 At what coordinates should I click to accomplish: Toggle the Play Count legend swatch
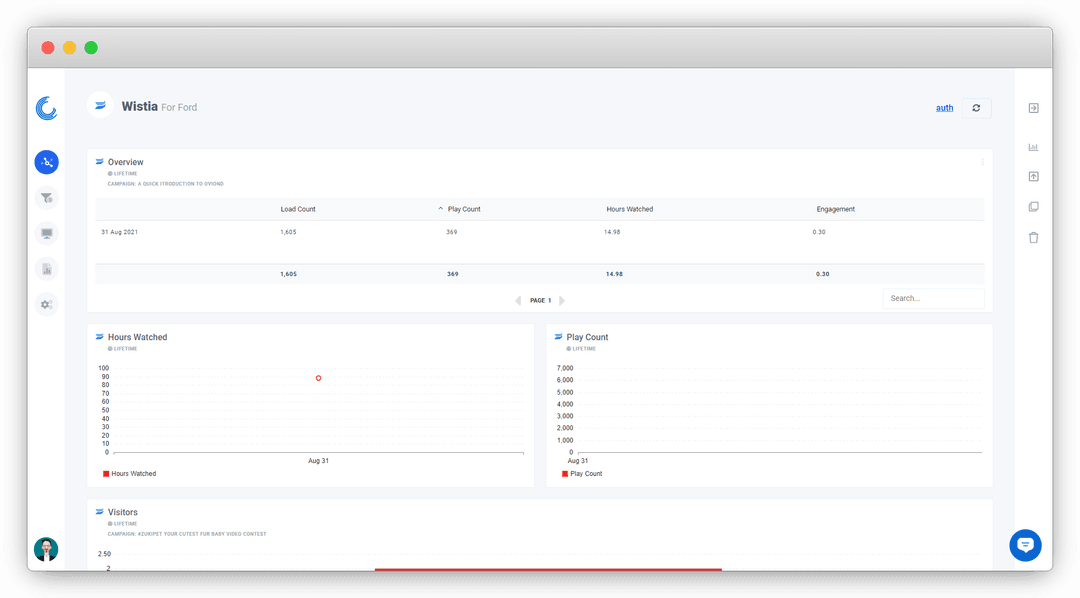coord(565,474)
